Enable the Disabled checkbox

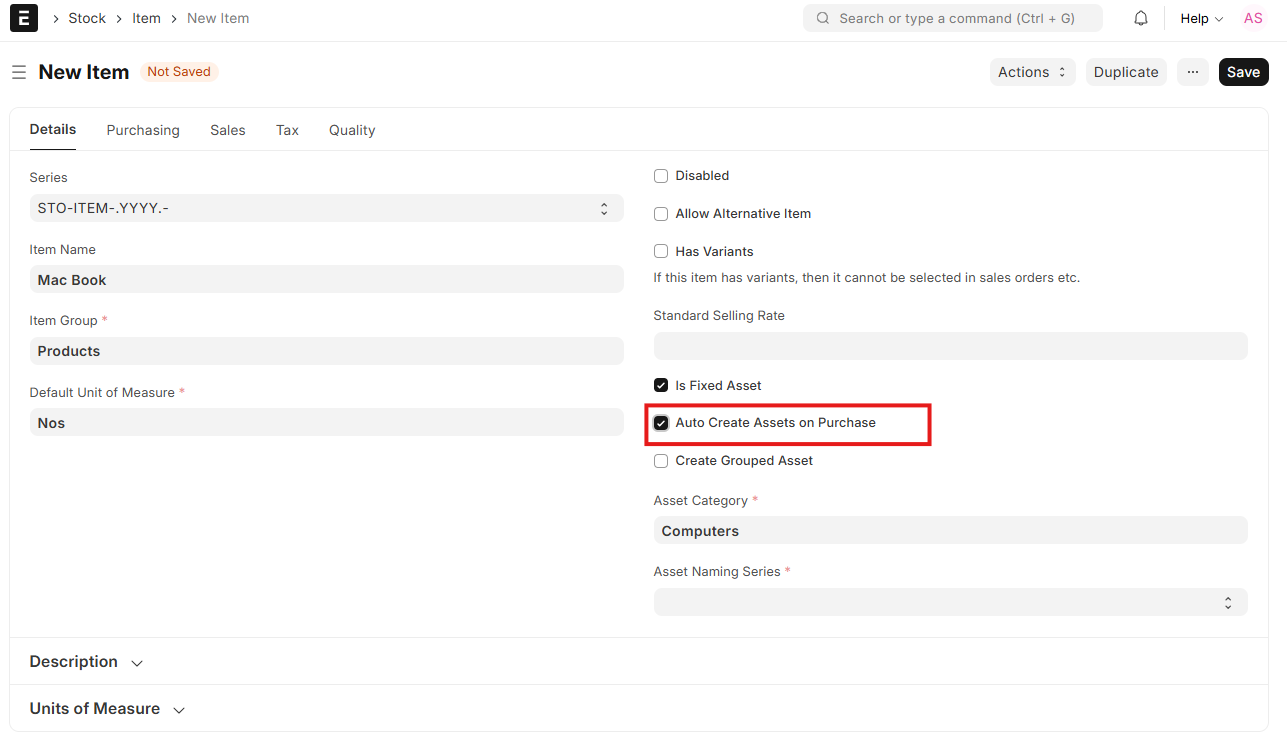pos(661,176)
